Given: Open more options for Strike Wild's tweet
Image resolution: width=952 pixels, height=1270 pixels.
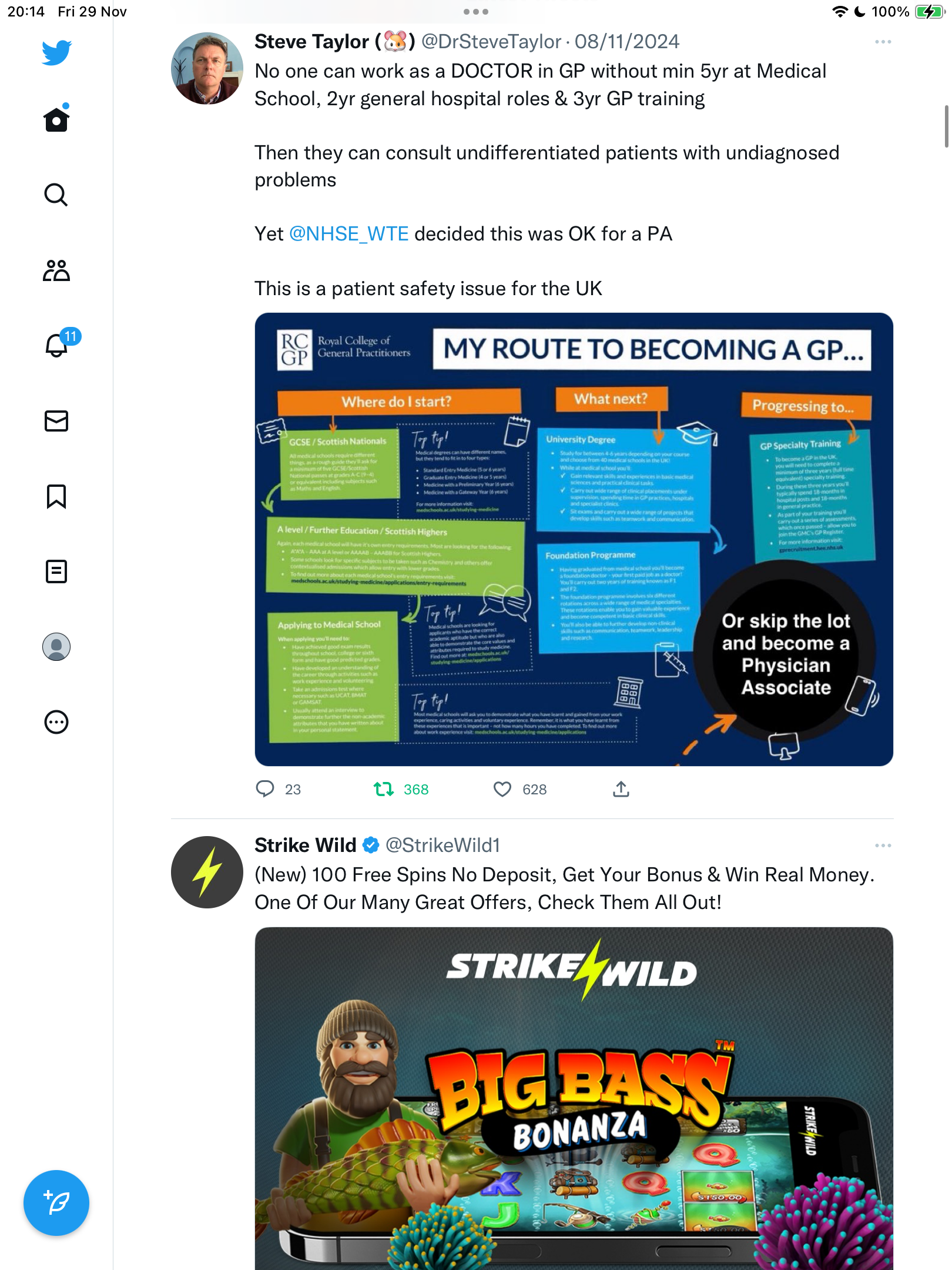Looking at the screenshot, I should [883, 845].
